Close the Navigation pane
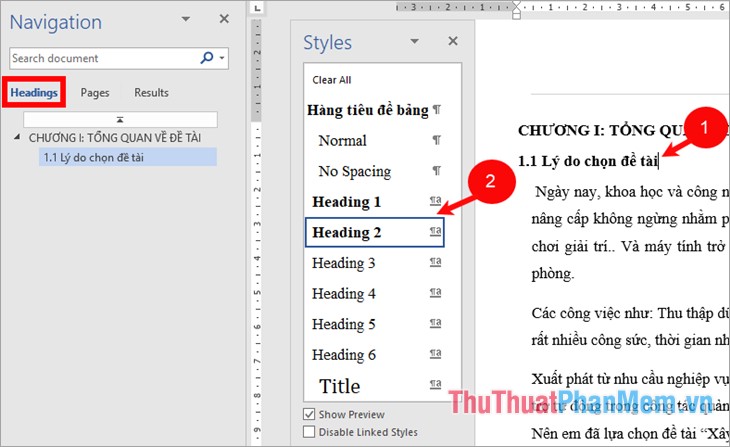This screenshot has height=447, width=730. click(x=224, y=19)
